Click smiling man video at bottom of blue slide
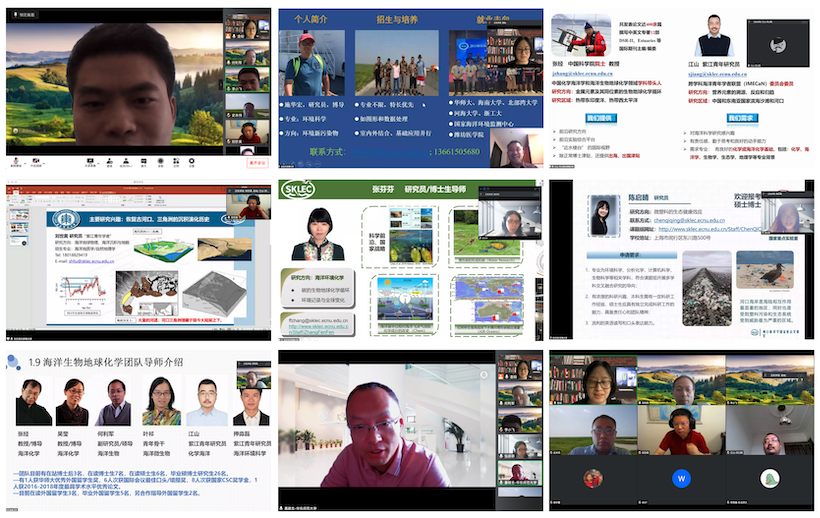820x518 pixels. [x=517, y=148]
